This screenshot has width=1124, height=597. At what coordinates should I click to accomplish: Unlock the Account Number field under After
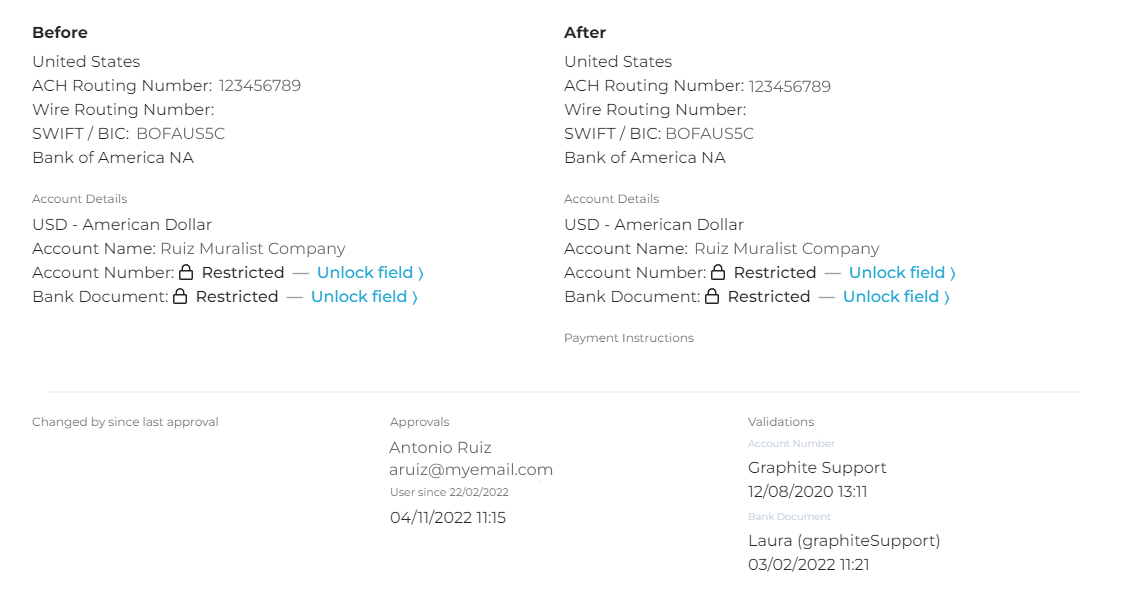902,272
